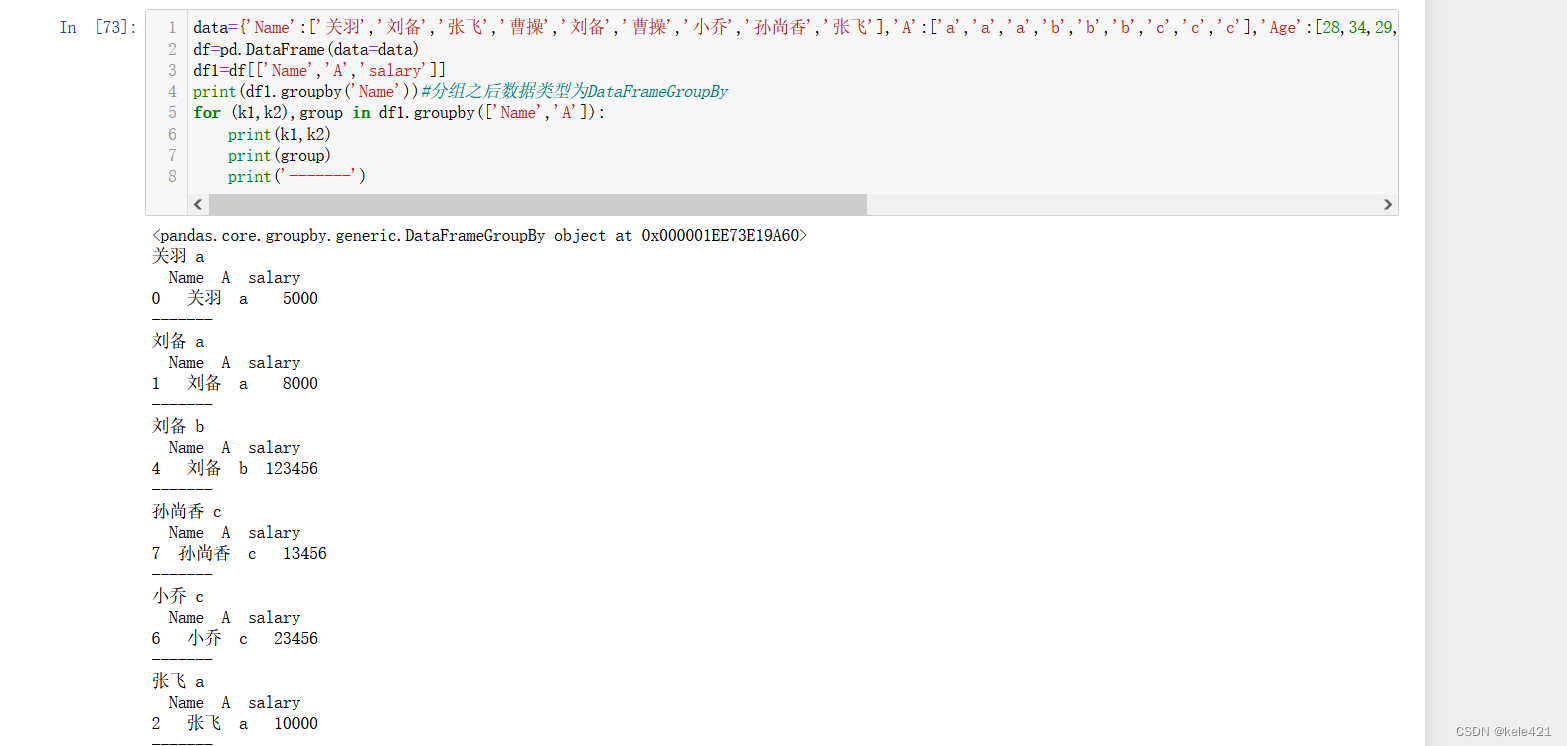Image resolution: width=1567 pixels, height=746 pixels.
Task: Click the salary value 123456 in output
Action: pyautogui.click(x=291, y=468)
